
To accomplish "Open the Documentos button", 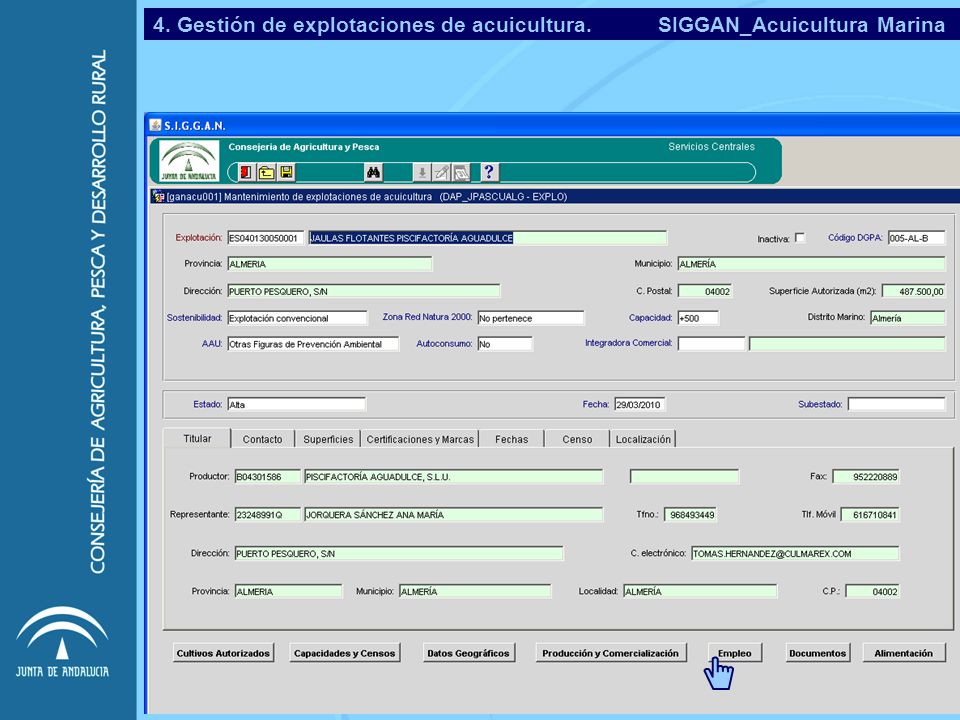I will (817, 653).
